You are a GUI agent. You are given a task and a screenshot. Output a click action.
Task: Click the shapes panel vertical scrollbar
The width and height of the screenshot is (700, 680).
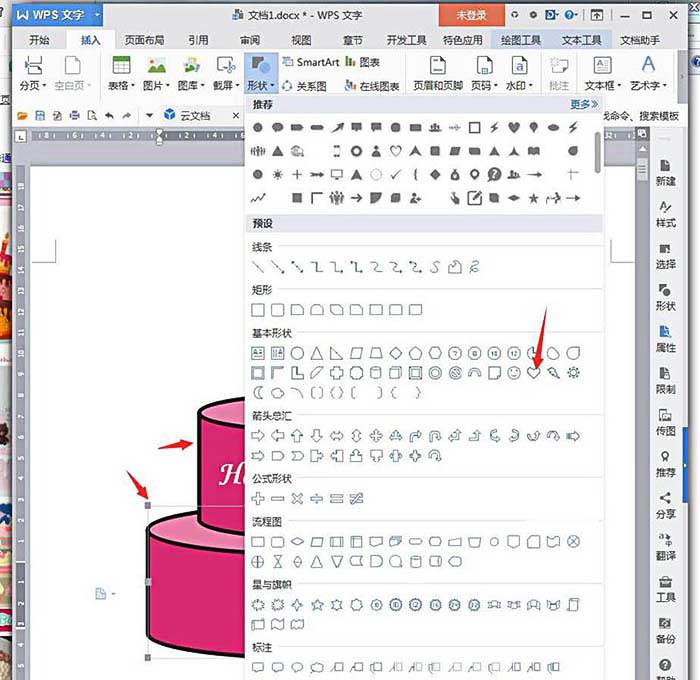point(598,150)
